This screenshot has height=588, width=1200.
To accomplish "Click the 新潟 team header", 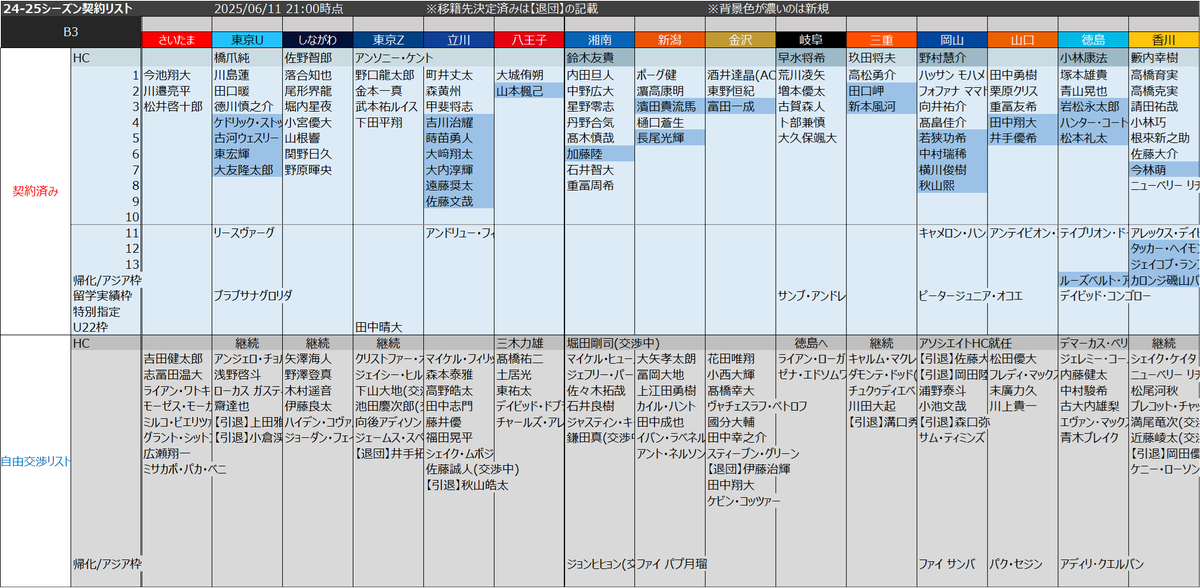I will pyautogui.click(x=669, y=40).
